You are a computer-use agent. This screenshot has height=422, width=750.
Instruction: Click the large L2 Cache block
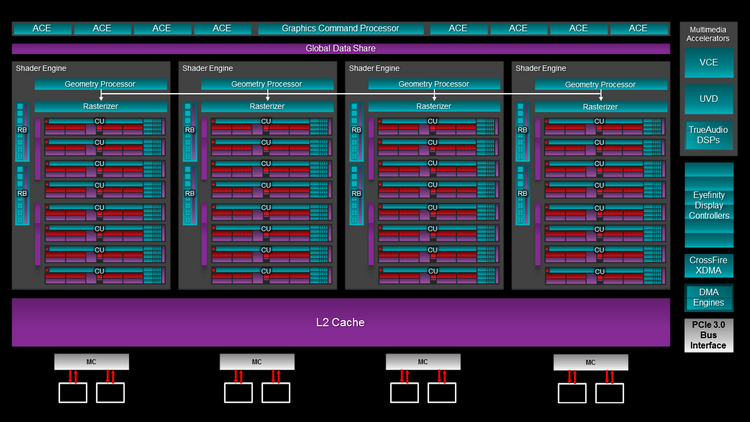(341, 322)
